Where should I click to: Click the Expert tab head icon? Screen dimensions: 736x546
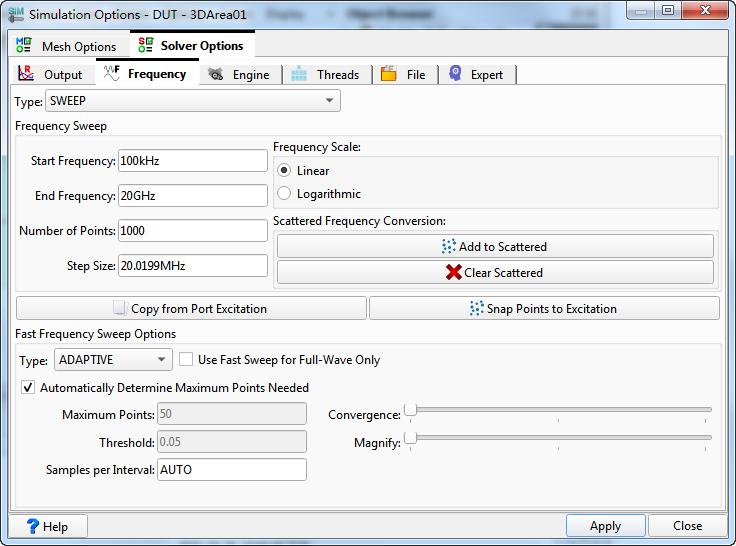456,74
